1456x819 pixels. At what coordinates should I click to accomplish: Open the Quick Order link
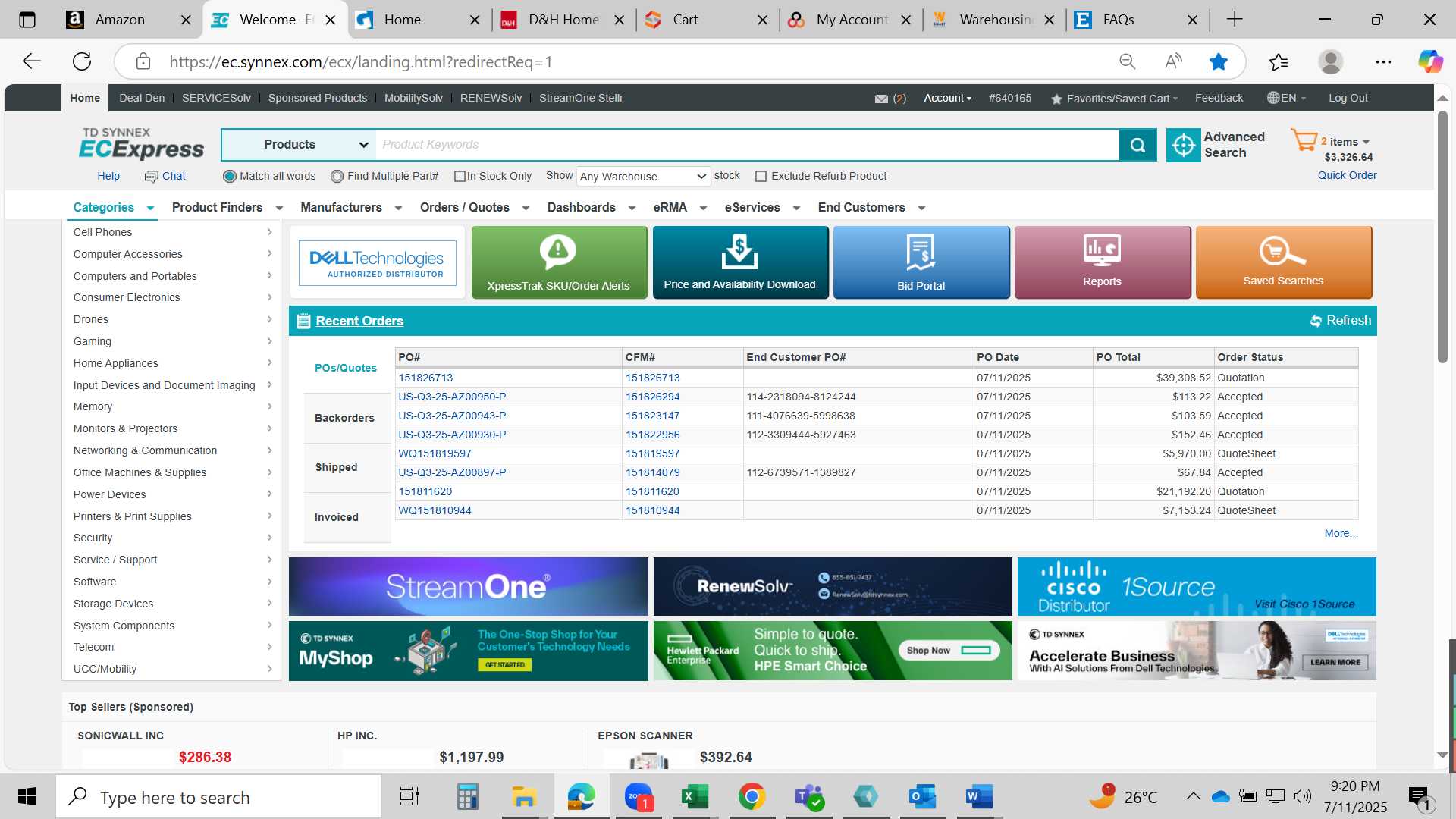pos(1347,175)
